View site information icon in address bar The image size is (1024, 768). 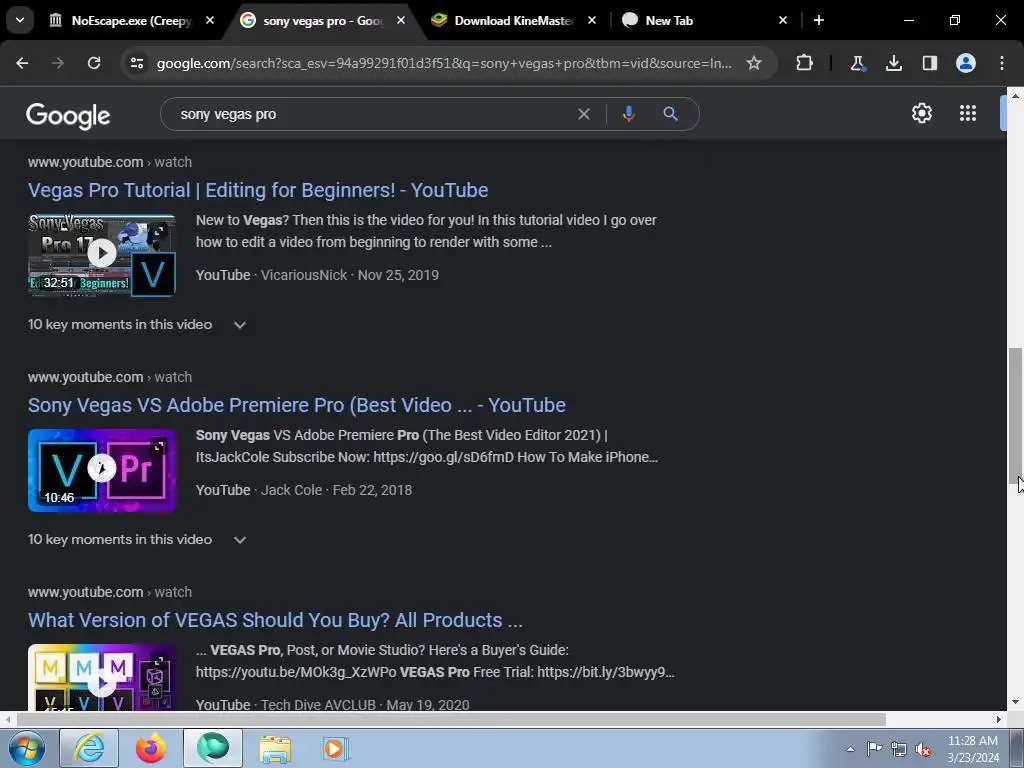point(136,63)
